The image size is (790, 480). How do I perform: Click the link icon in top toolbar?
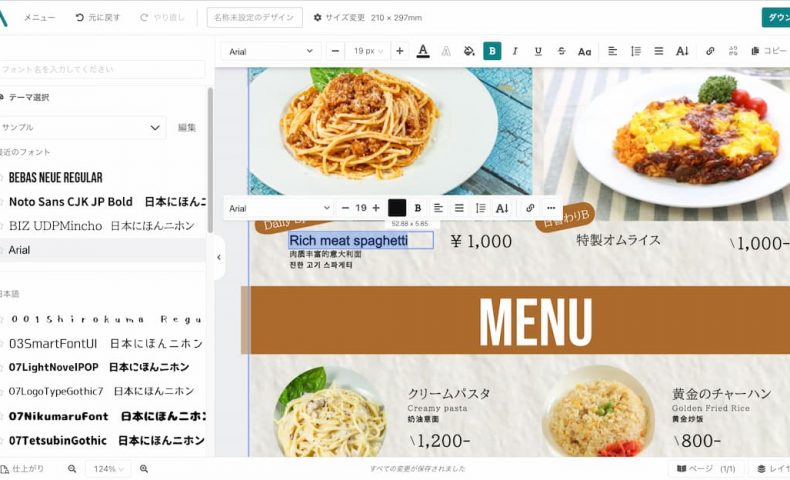click(710, 51)
